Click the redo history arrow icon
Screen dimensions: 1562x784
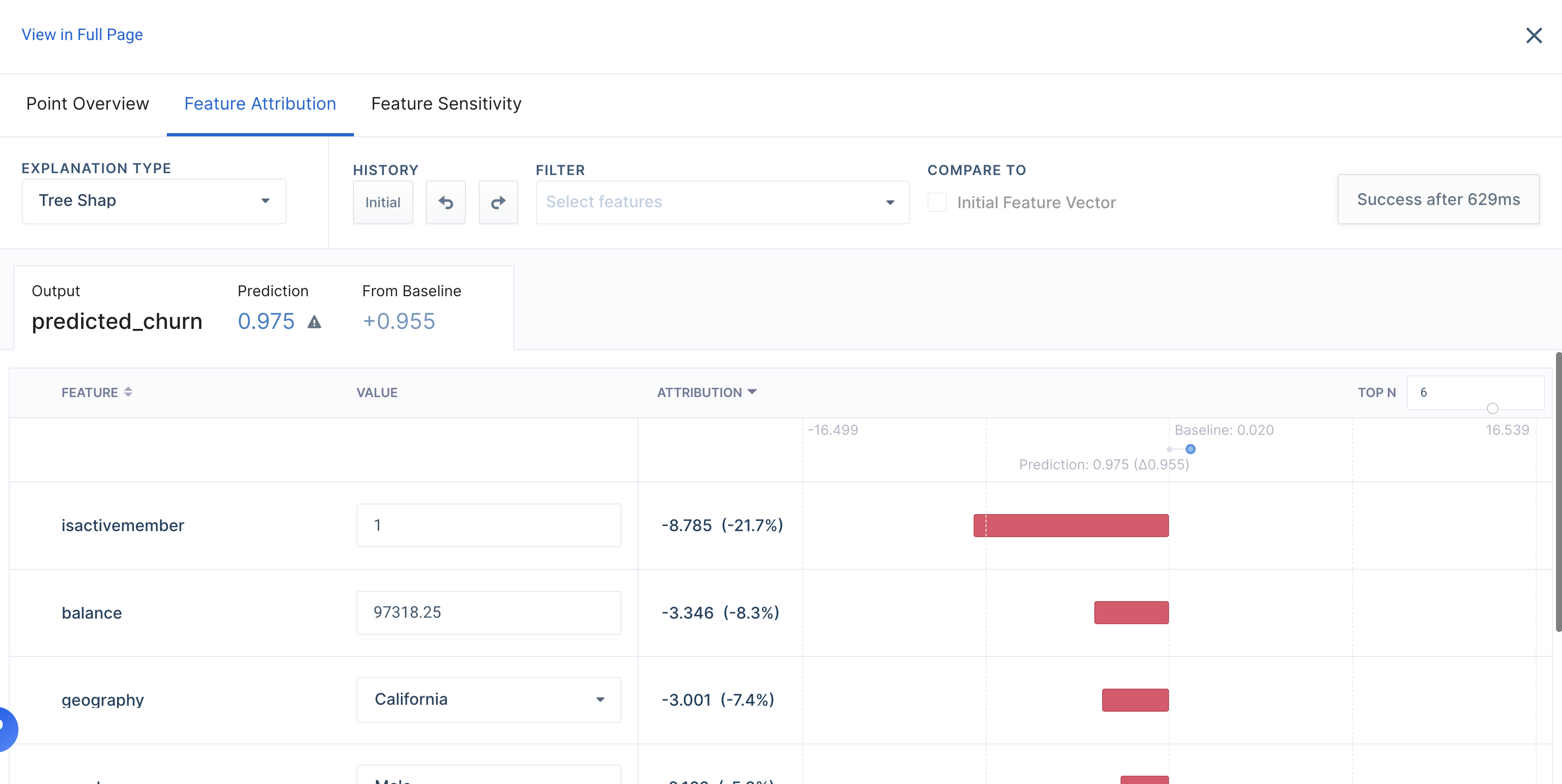point(498,203)
